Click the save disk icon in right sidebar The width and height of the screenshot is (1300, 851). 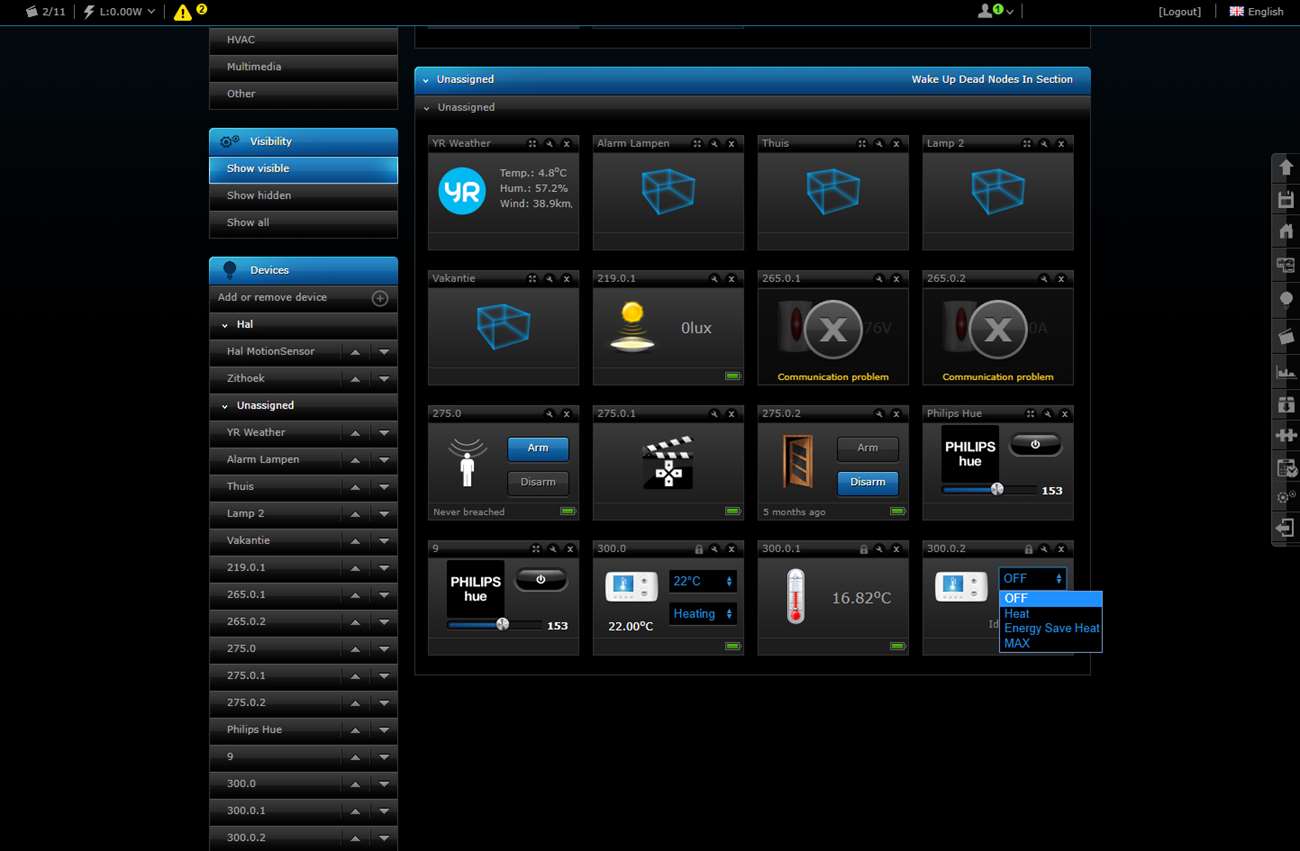pyautogui.click(x=1286, y=200)
